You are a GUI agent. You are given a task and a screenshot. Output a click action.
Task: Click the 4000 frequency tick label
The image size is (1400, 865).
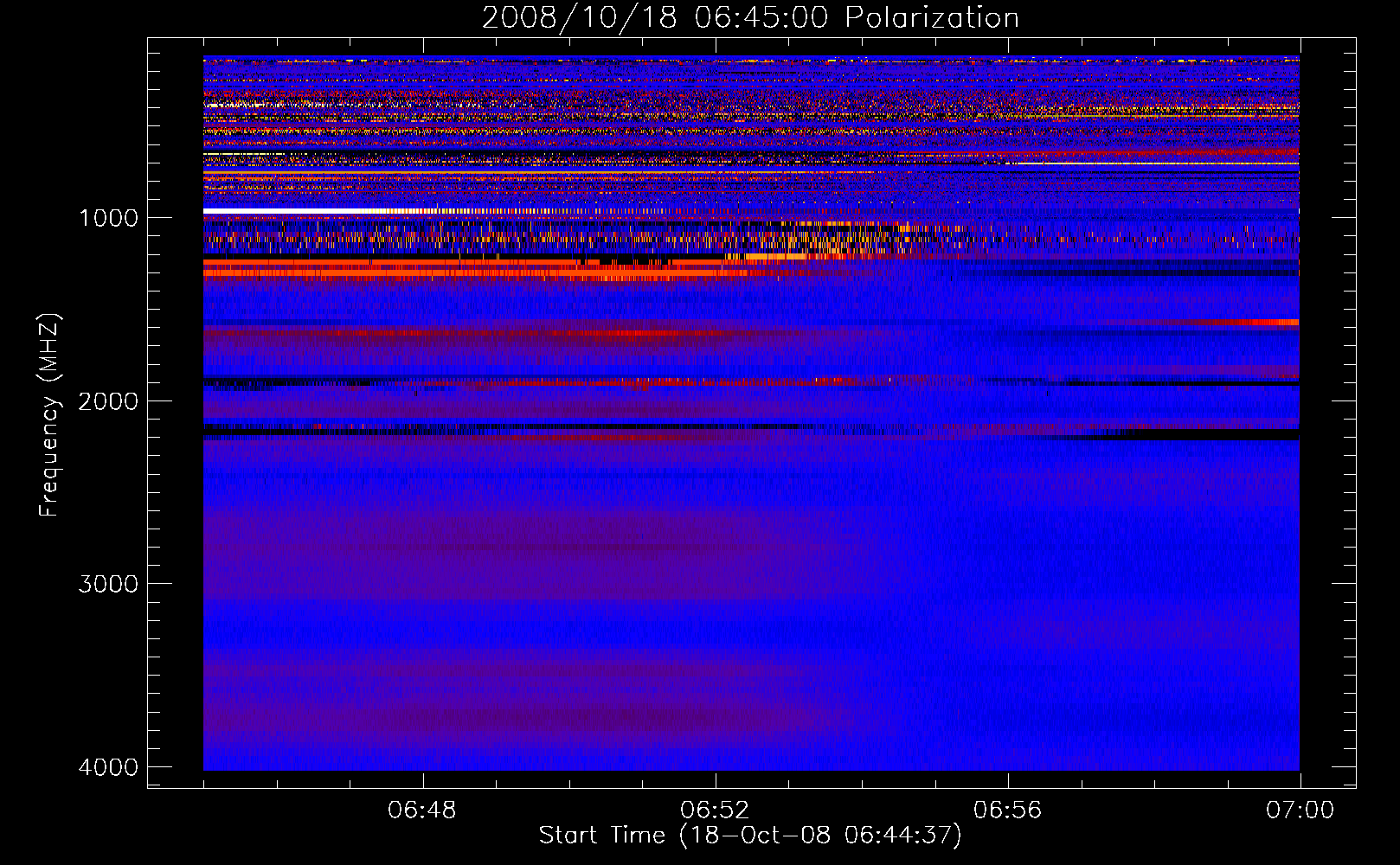[x=108, y=767]
